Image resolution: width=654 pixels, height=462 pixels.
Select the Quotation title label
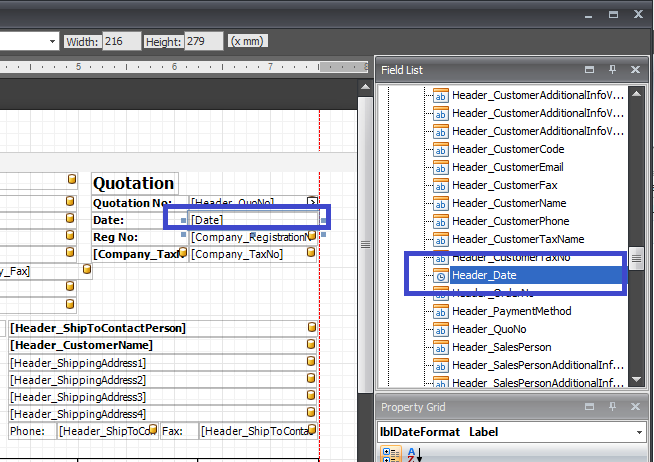click(x=135, y=183)
